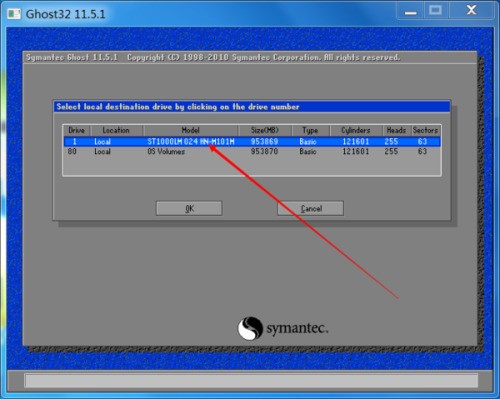
Task: Click the Symantec yin-yang logo
Action: click(x=250, y=328)
